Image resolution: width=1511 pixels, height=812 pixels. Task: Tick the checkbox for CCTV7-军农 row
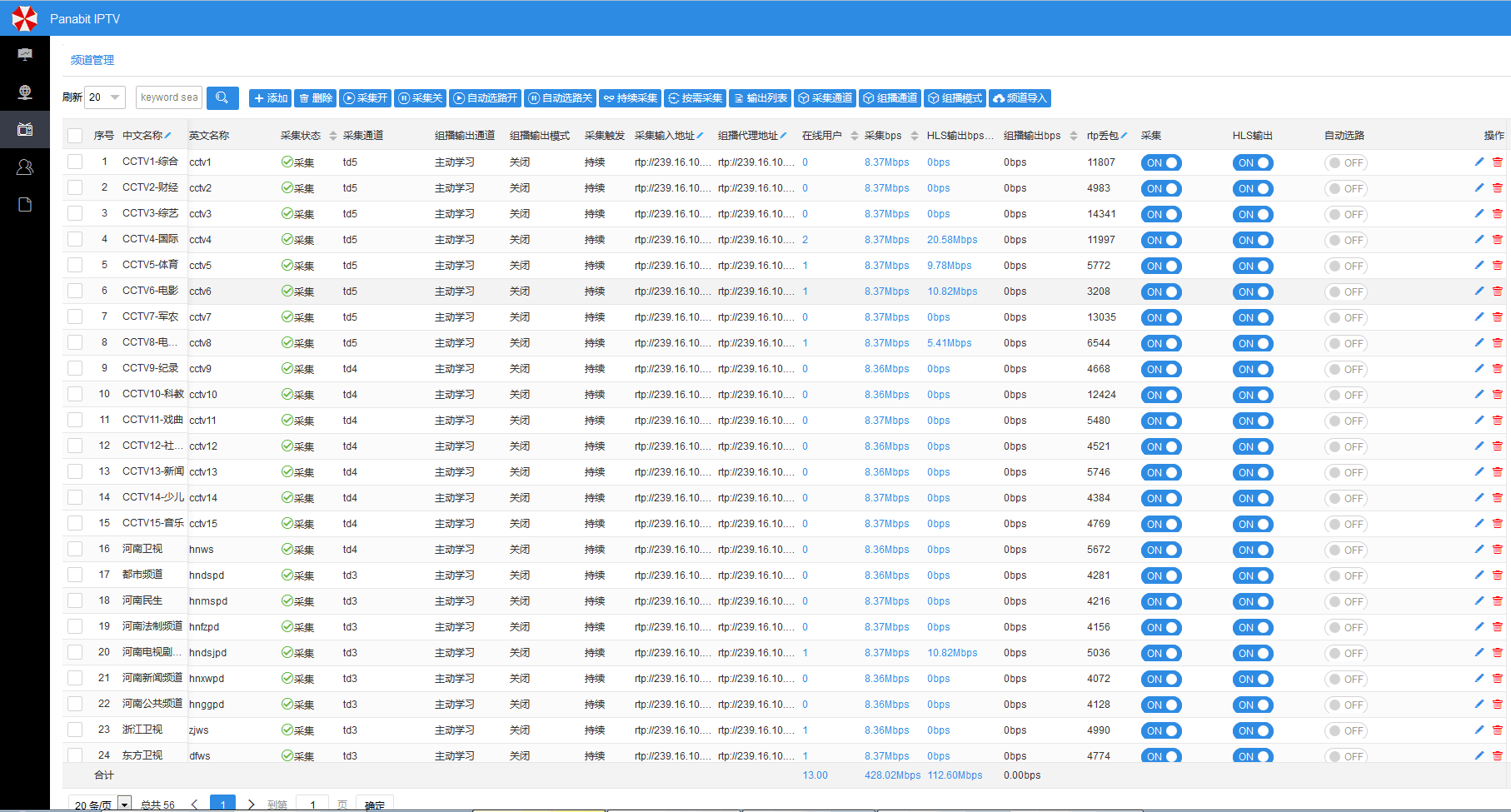point(75,316)
